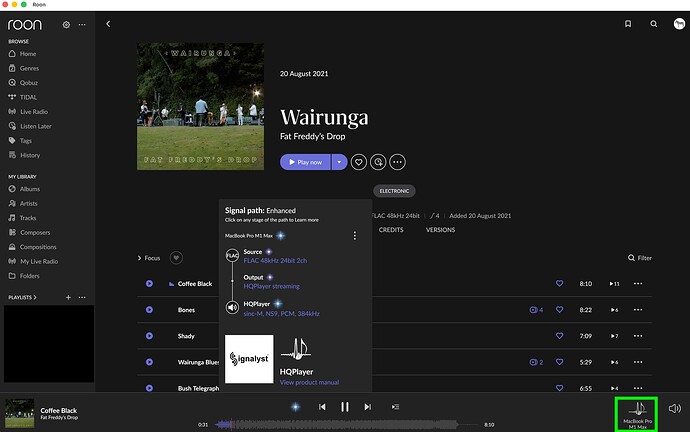Favorite Bush Telegraph track
The width and height of the screenshot is (690, 432).
tap(559, 388)
